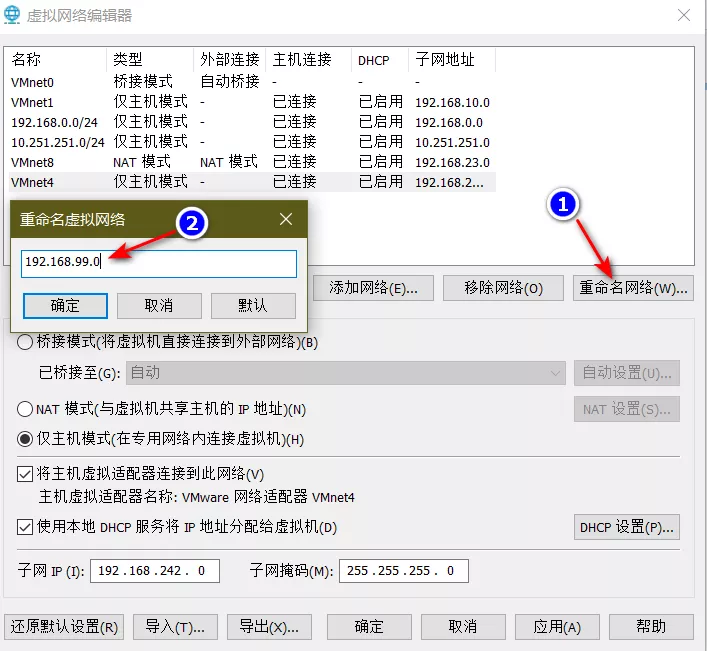
Task: Open the bridged-to adapter dropdown
Action: pos(345,373)
